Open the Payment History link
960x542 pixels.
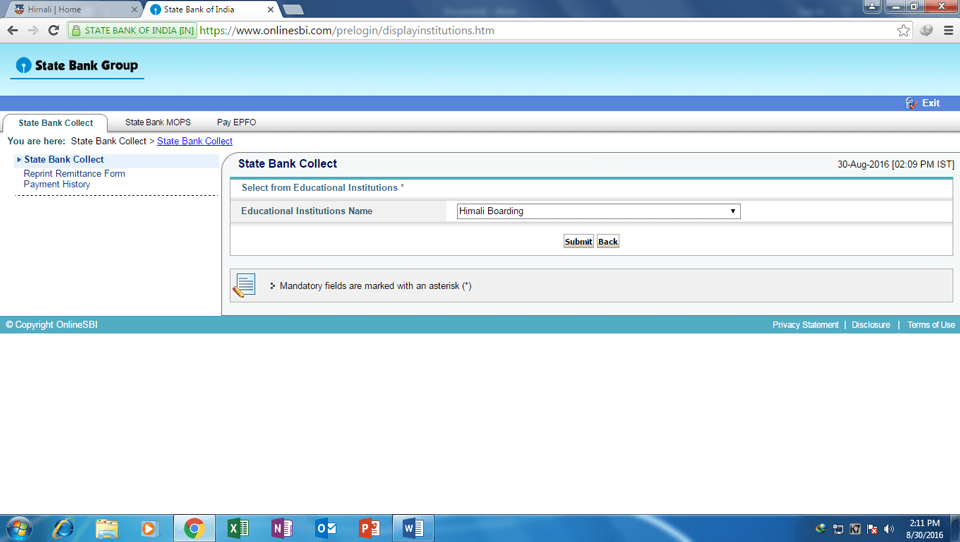click(x=56, y=184)
